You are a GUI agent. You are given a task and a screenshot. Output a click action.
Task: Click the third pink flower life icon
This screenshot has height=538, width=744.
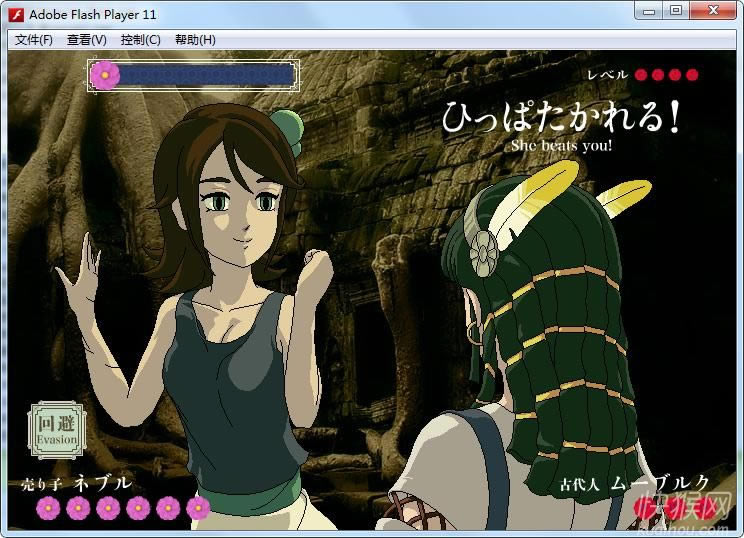(x=108, y=508)
